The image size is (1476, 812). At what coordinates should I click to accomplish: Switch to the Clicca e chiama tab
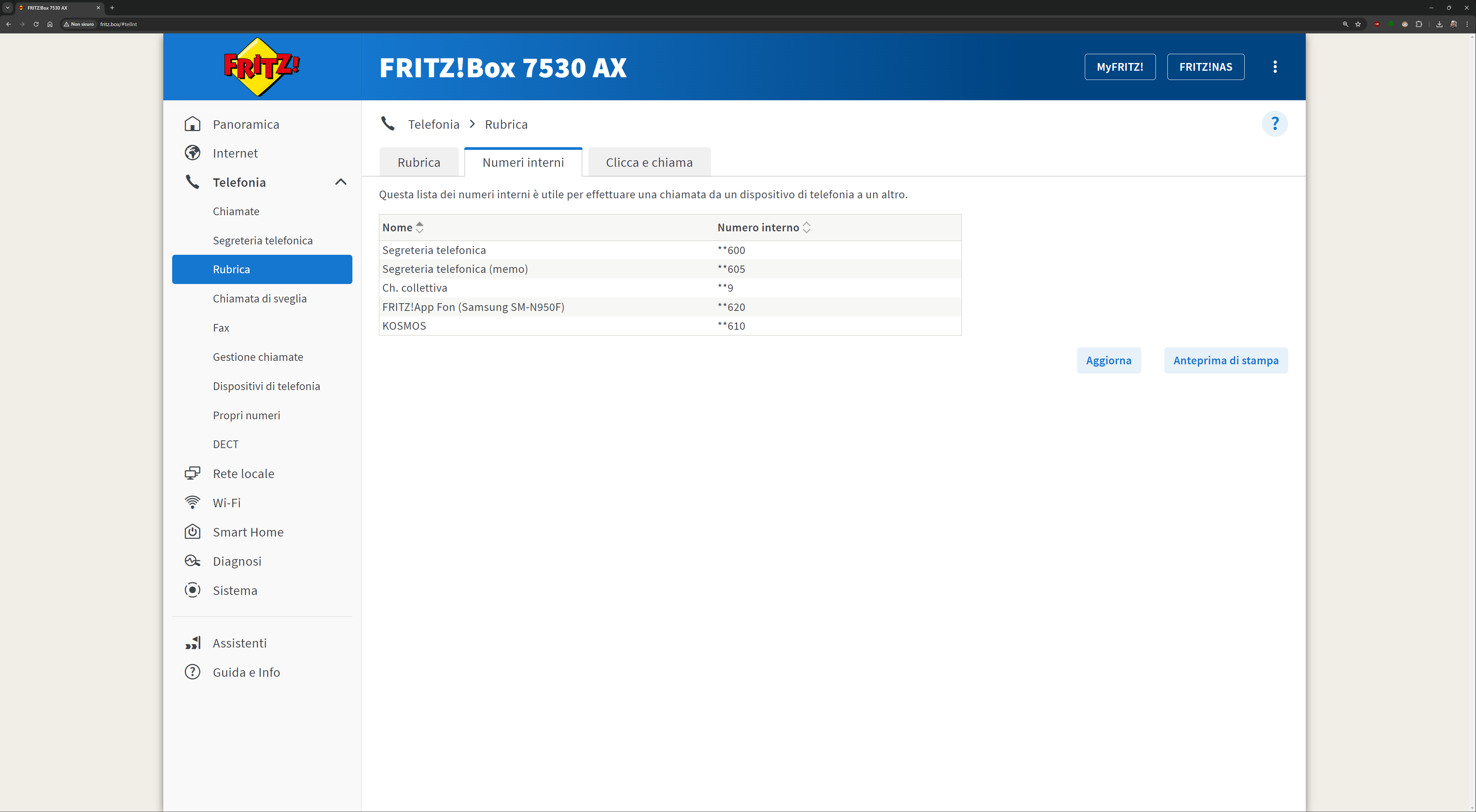click(649, 163)
